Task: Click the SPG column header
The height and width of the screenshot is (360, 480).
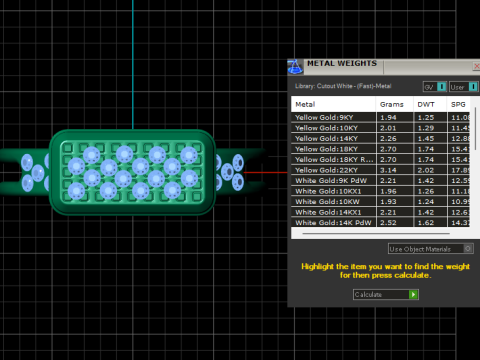Action: (x=459, y=104)
